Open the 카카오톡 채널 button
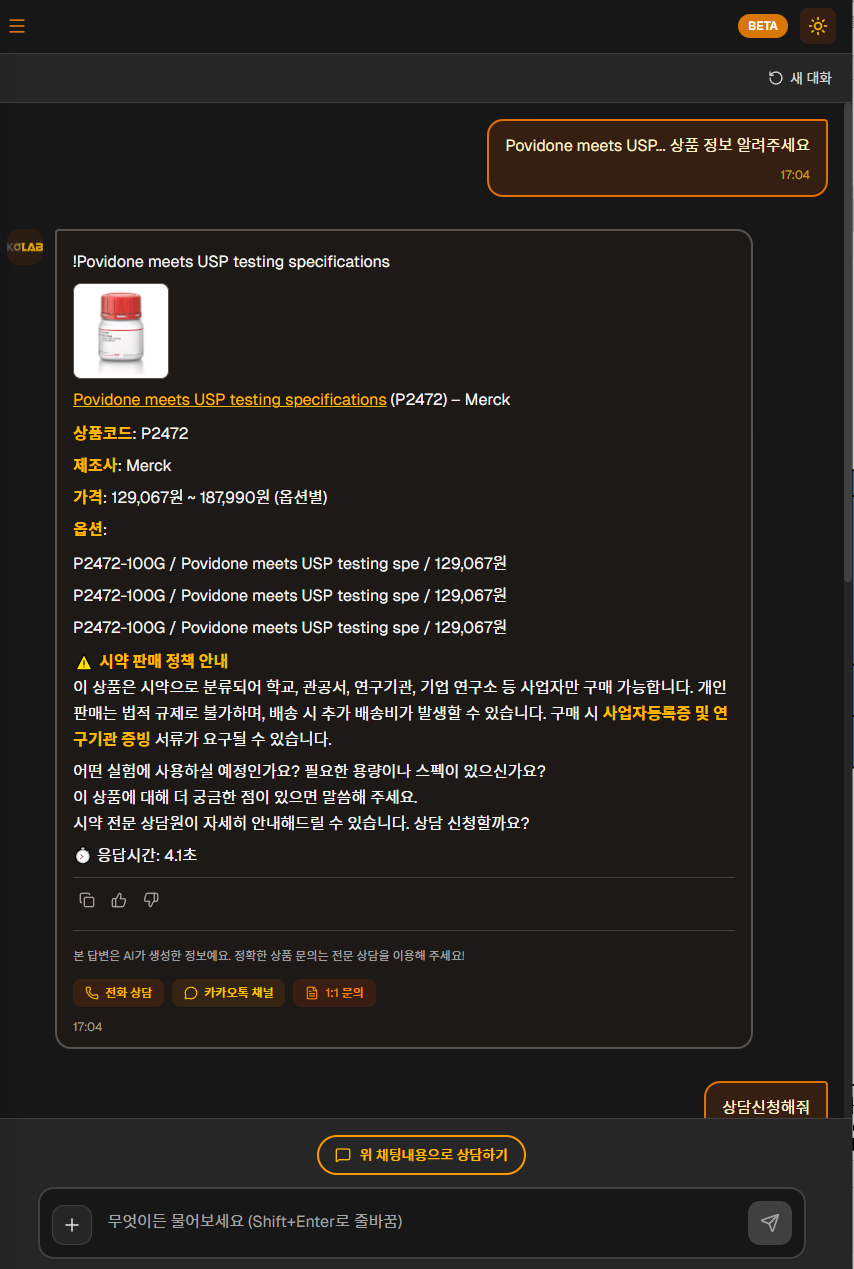This screenshot has height=1269, width=854. (x=228, y=993)
